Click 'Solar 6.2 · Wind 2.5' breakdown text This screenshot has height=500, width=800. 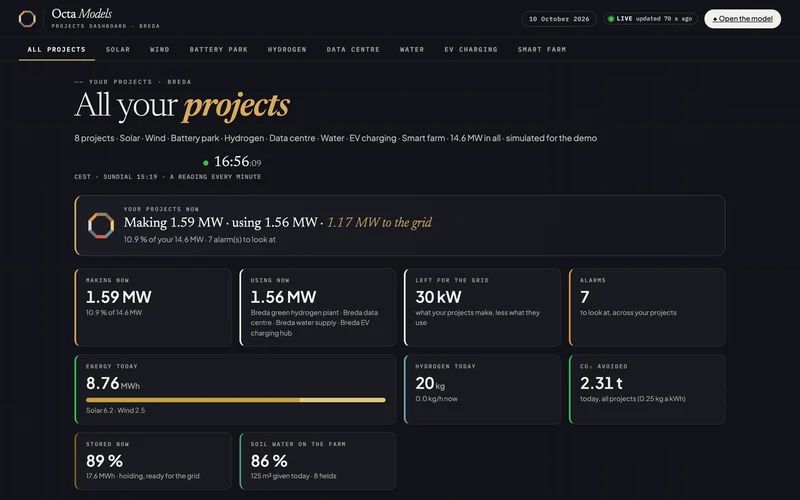[115, 410]
